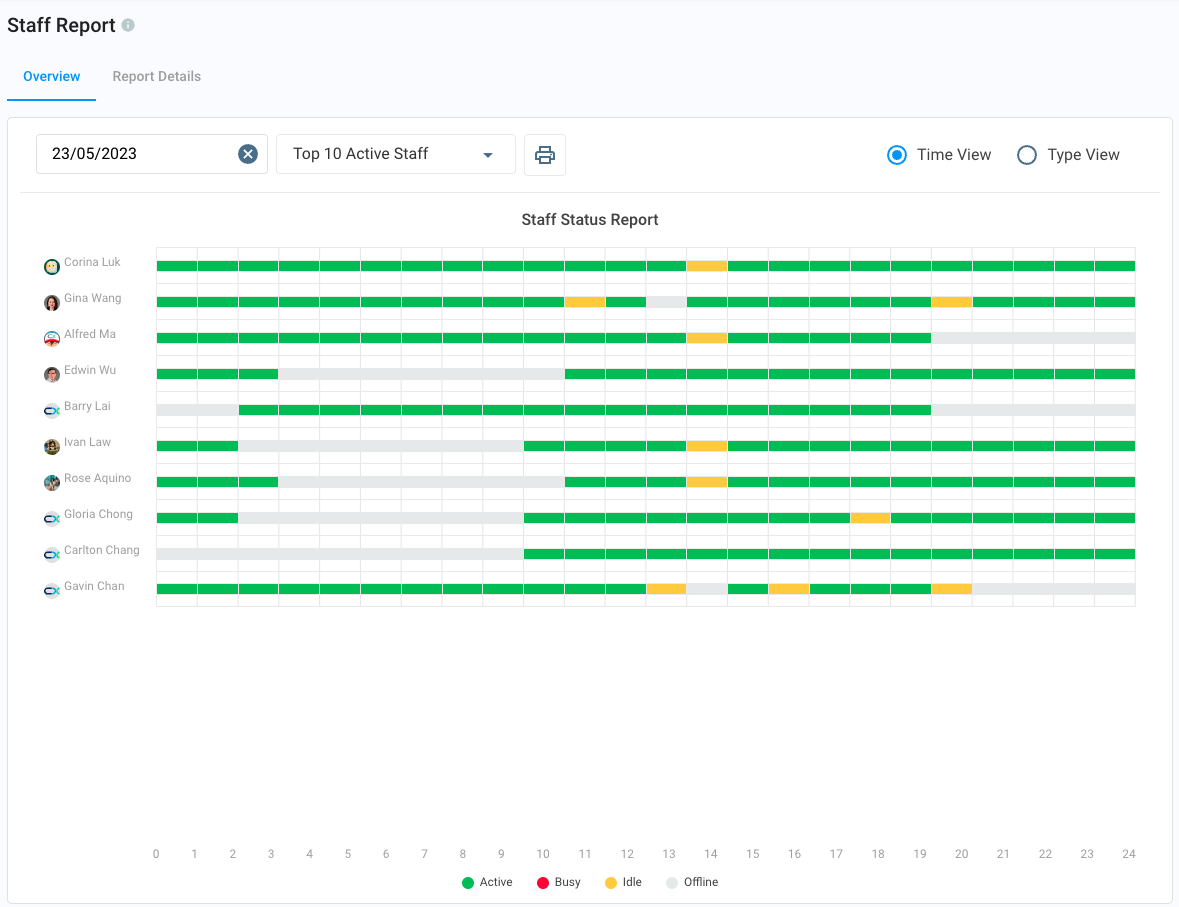Click Alfred Ma's avatar
The height and width of the screenshot is (907, 1179).
[x=52, y=338]
